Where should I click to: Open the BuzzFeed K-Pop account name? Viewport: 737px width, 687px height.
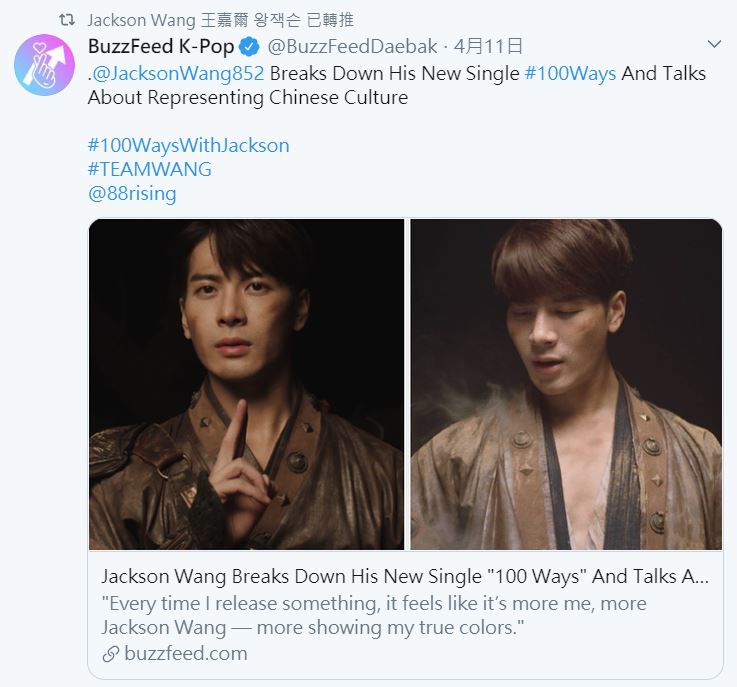tap(161, 47)
